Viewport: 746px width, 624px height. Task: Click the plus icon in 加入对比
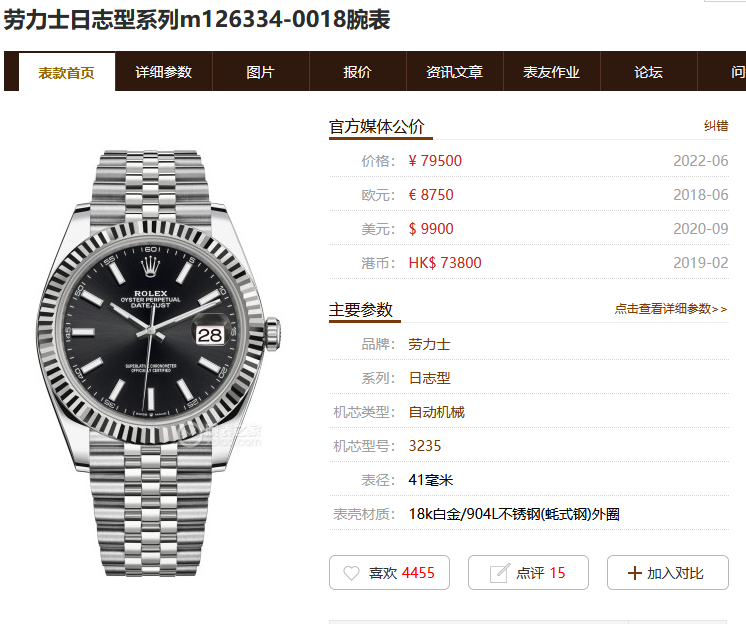[x=635, y=573]
